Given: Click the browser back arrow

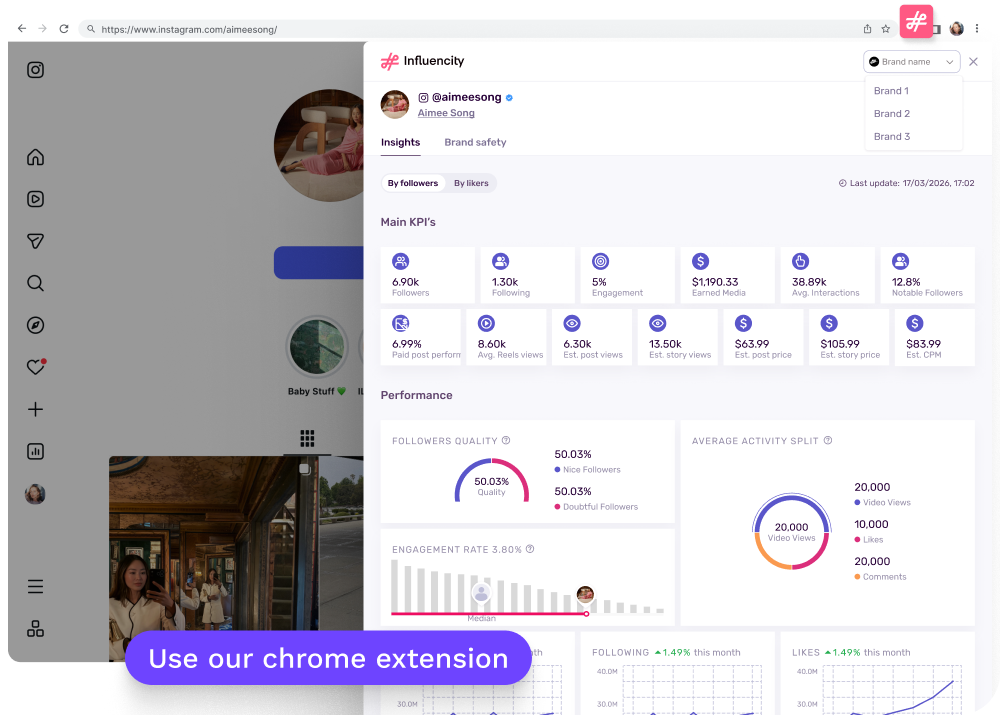Looking at the screenshot, I should (x=22, y=29).
